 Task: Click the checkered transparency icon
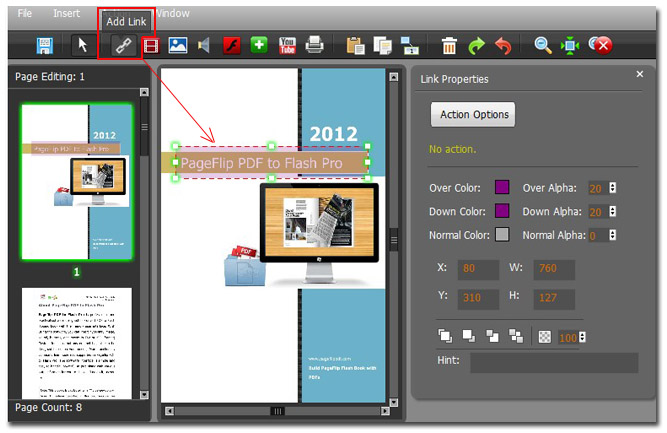(x=545, y=337)
